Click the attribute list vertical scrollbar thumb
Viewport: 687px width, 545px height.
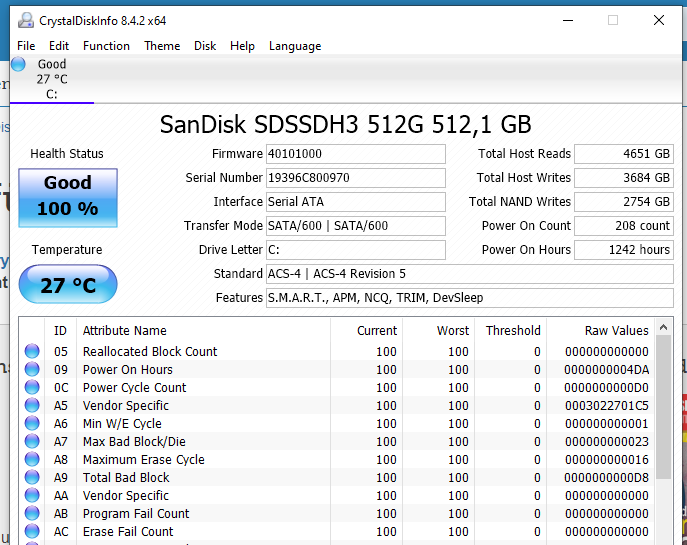(663, 407)
